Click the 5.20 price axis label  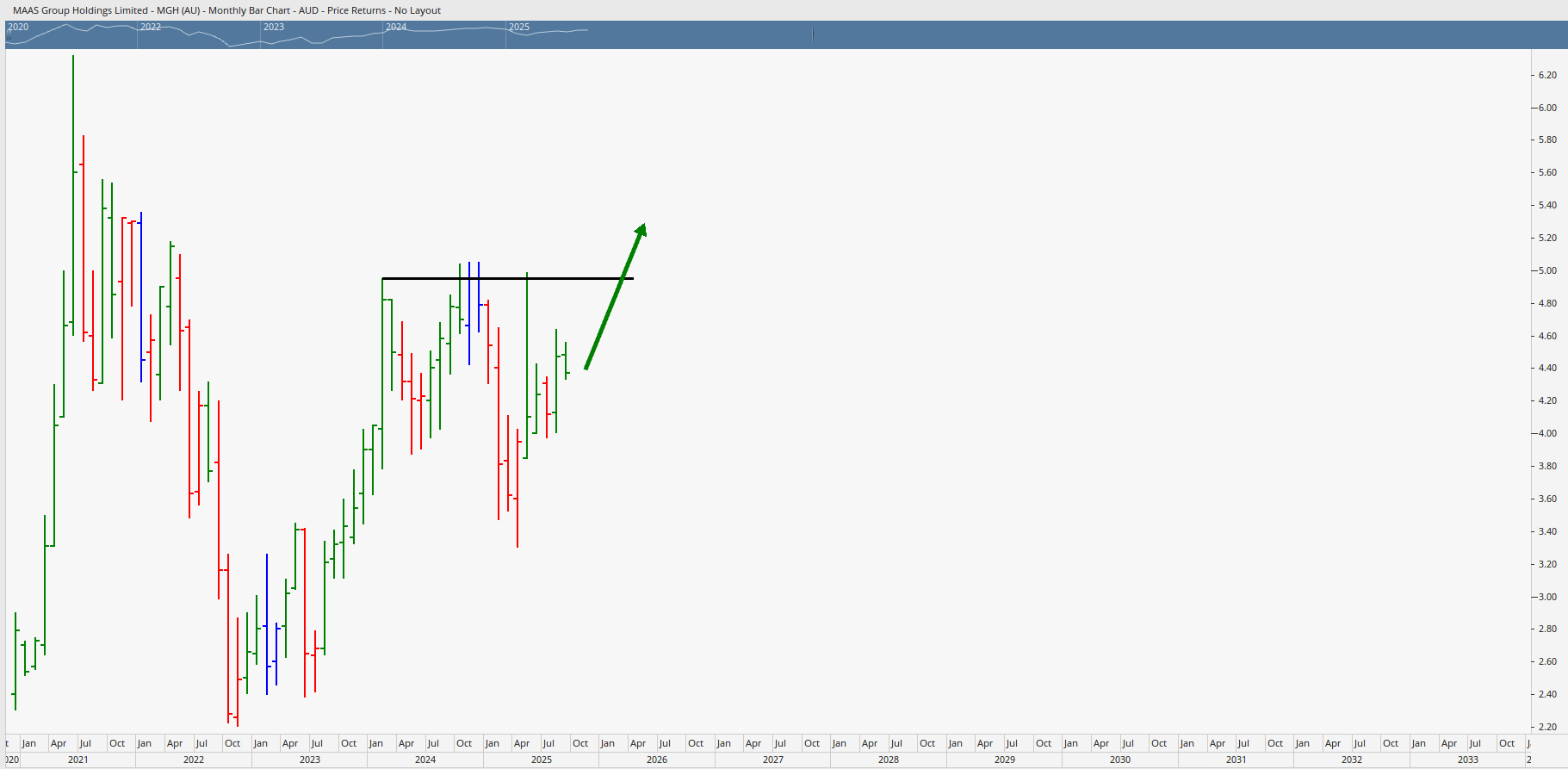tap(1547, 238)
